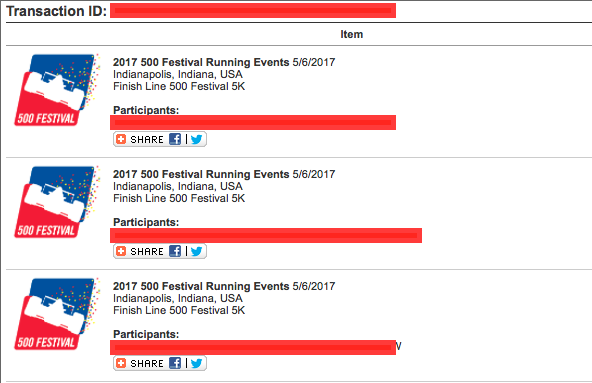Open third 500 Festival logo thumbnail
The height and width of the screenshot is (383, 592).
pos(57,314)
